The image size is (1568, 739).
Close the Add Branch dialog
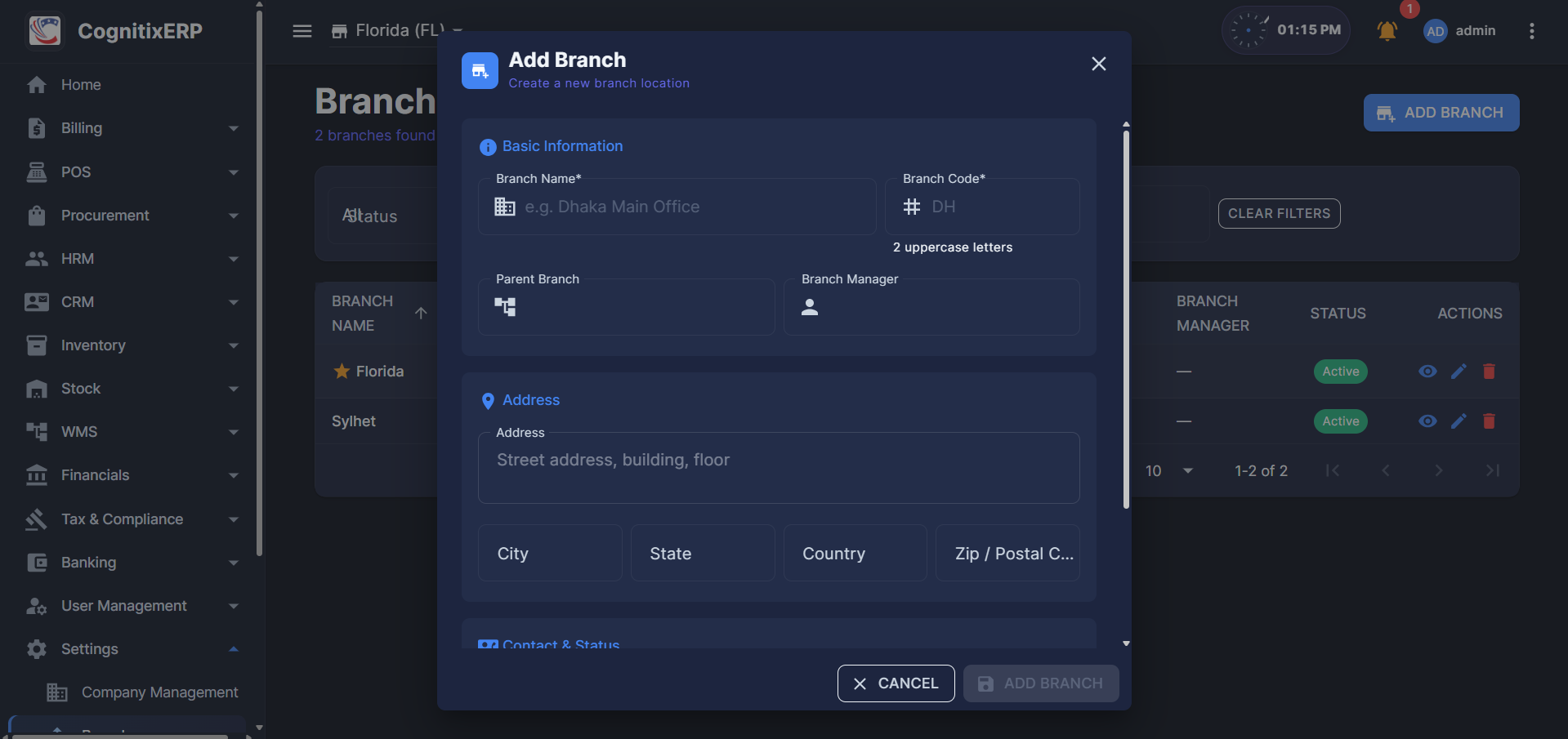[x=1099, y=64]
